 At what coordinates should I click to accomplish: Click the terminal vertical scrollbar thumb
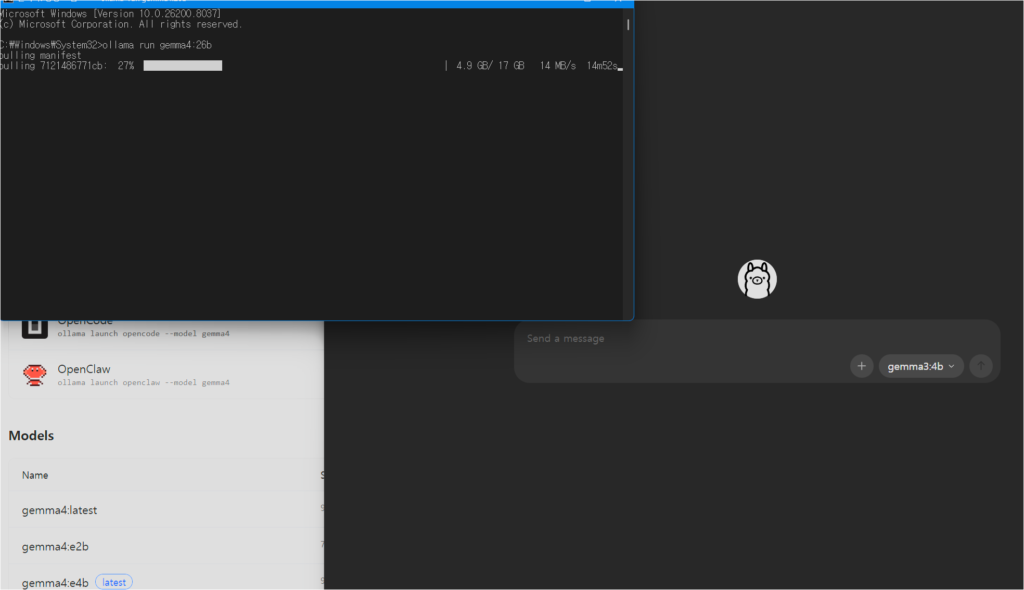click(x=628, y=24)
